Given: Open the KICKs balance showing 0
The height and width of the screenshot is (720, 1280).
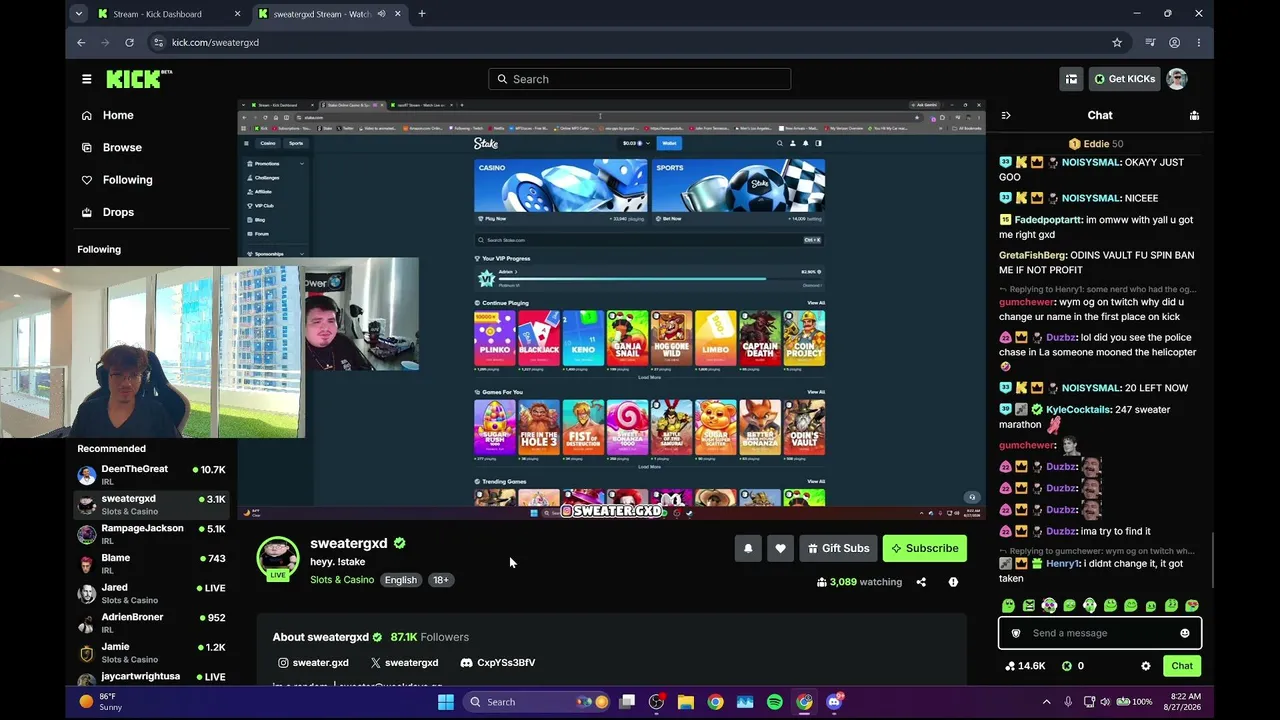Looking at the screenshot, I should point(1073,666).
